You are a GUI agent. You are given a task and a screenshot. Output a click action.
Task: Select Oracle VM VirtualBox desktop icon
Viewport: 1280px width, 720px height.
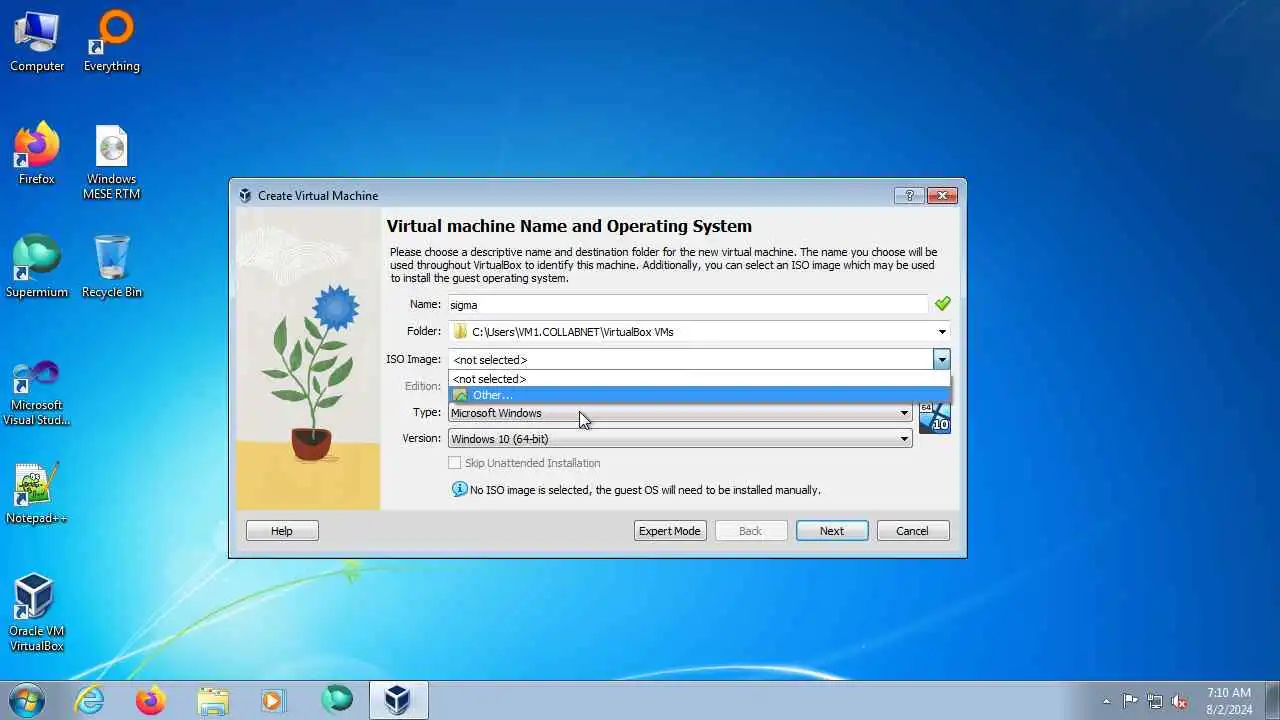click(x=37, y=613)
